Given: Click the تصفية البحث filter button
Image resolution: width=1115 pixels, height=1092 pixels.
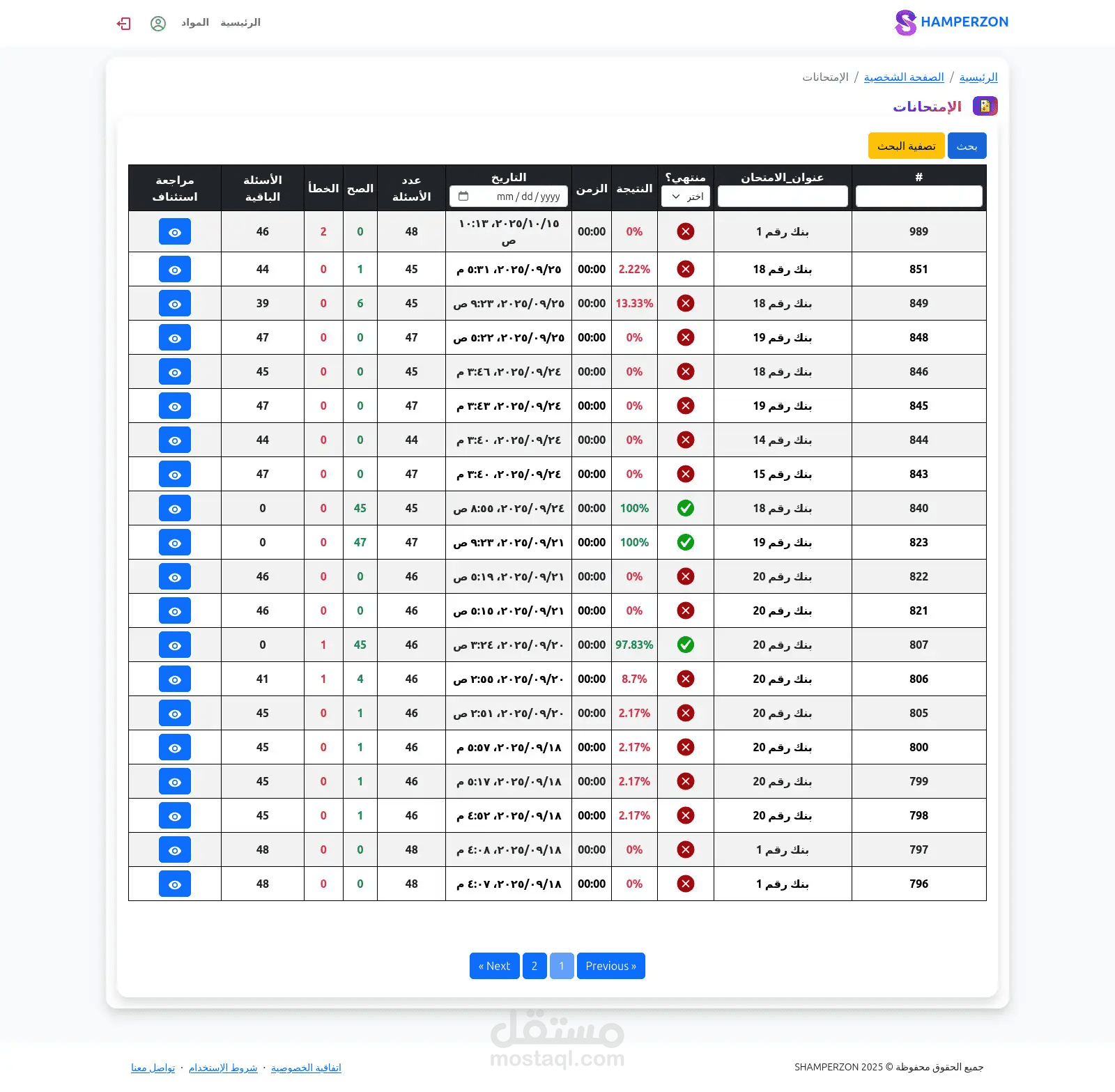Looking at the screenshot, I should coord(907,146).
